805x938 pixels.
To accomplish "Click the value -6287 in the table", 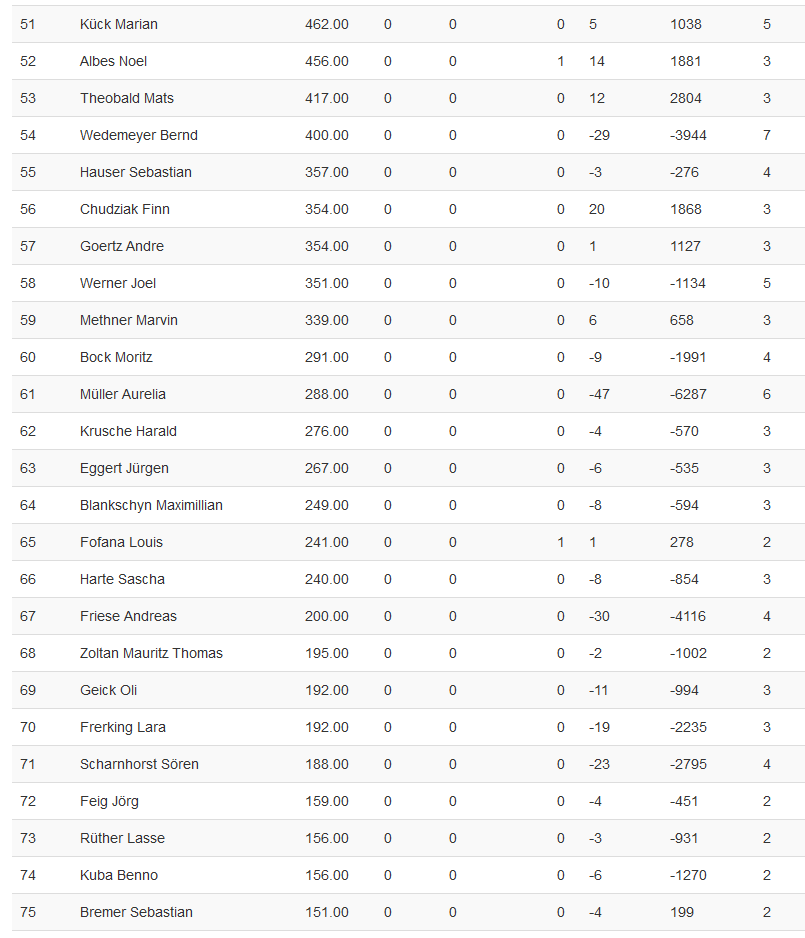I will [688, 394].
